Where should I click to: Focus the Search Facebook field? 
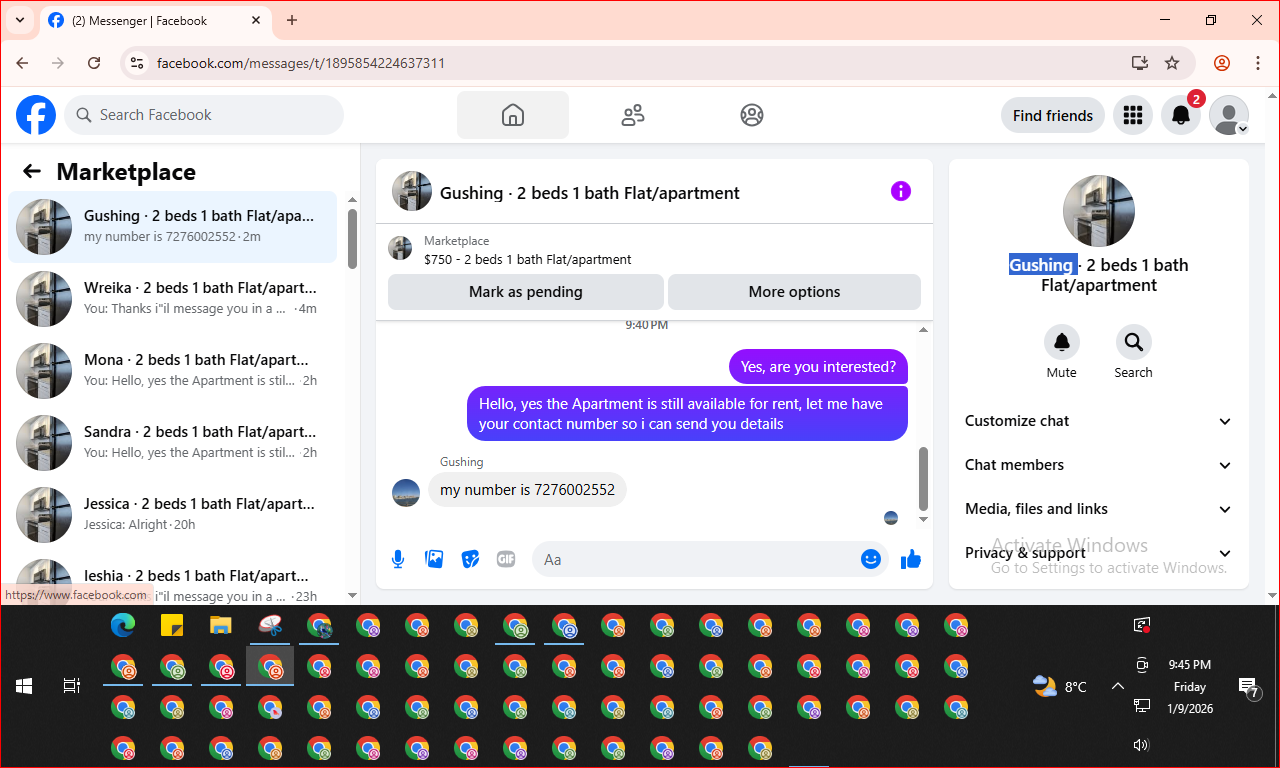(204, 115)
